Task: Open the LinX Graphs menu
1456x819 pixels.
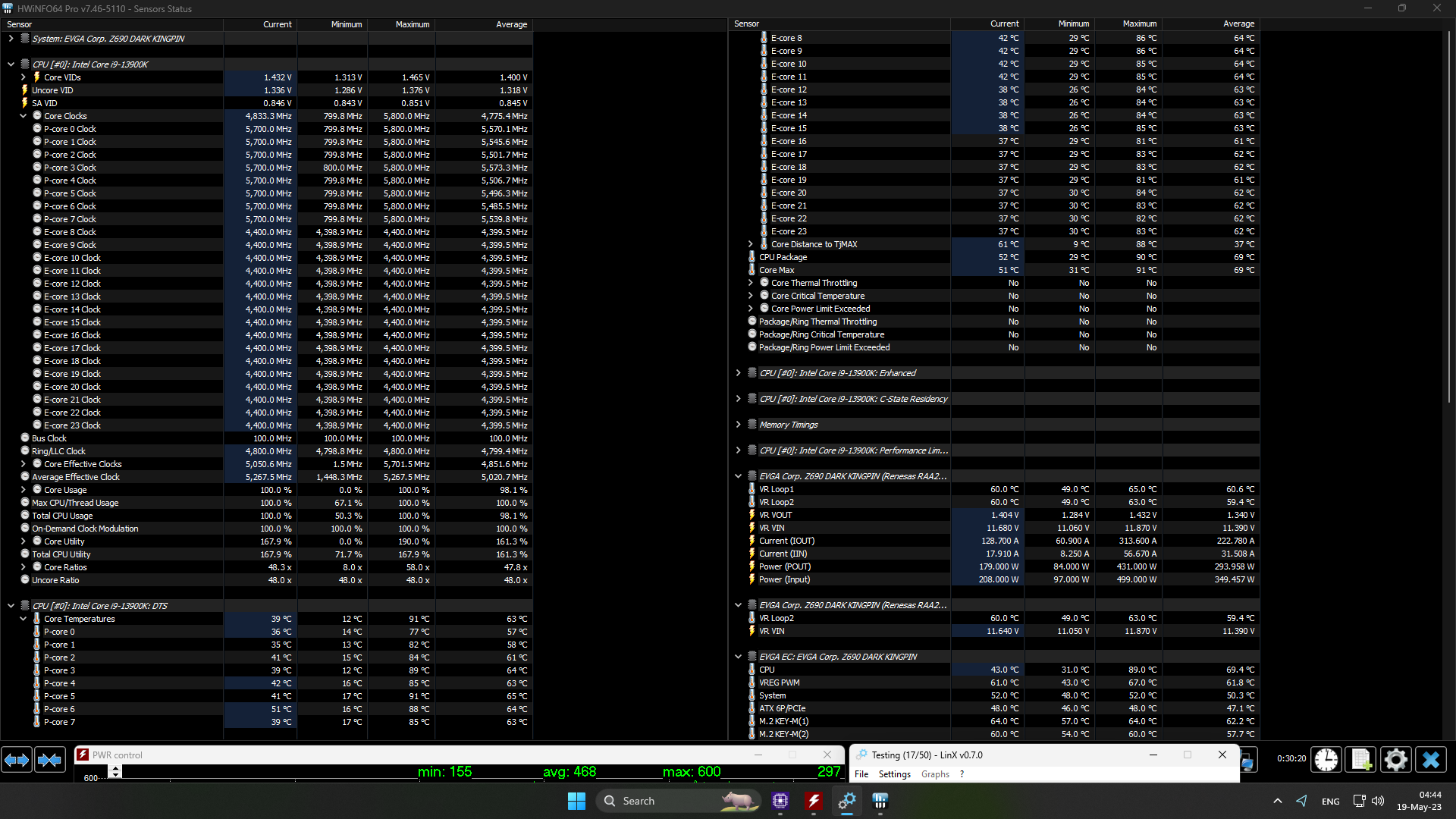Action: point(935,774)
